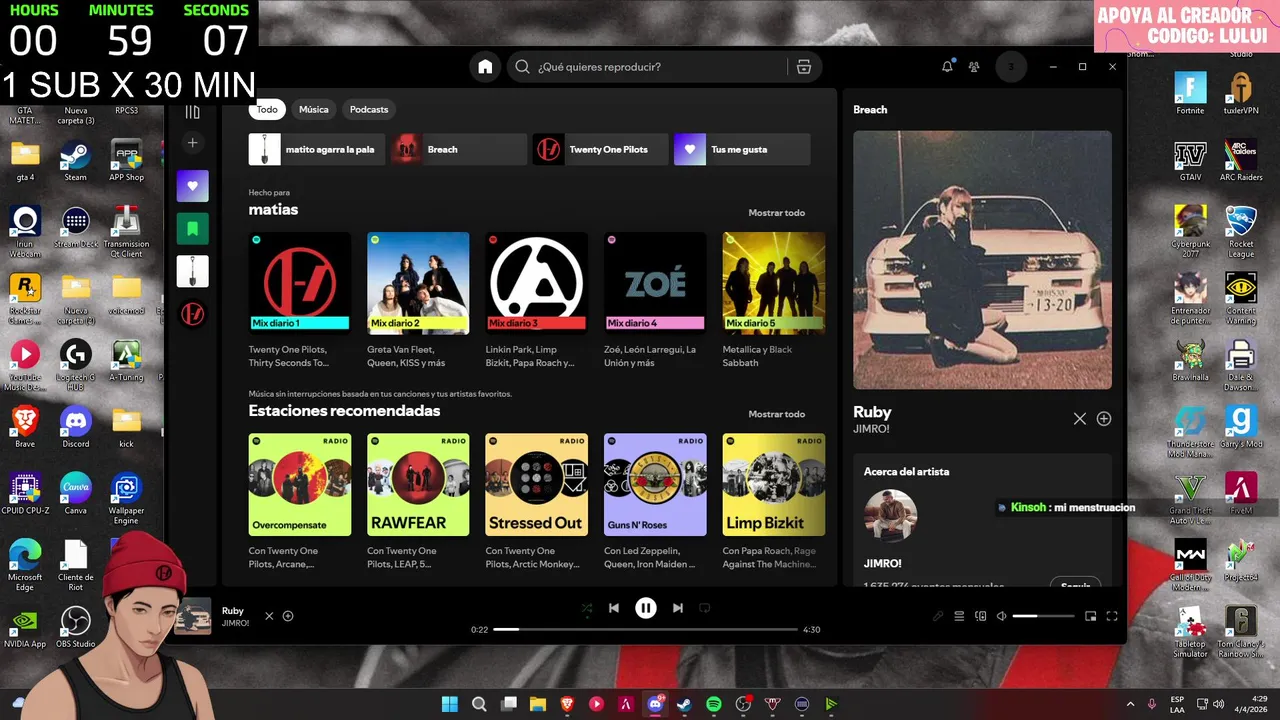Open now playing thumbnail in bottom bar
The width and height of the screenshot is (1280, 720).
pyautogui.click(x=193, y=616)
